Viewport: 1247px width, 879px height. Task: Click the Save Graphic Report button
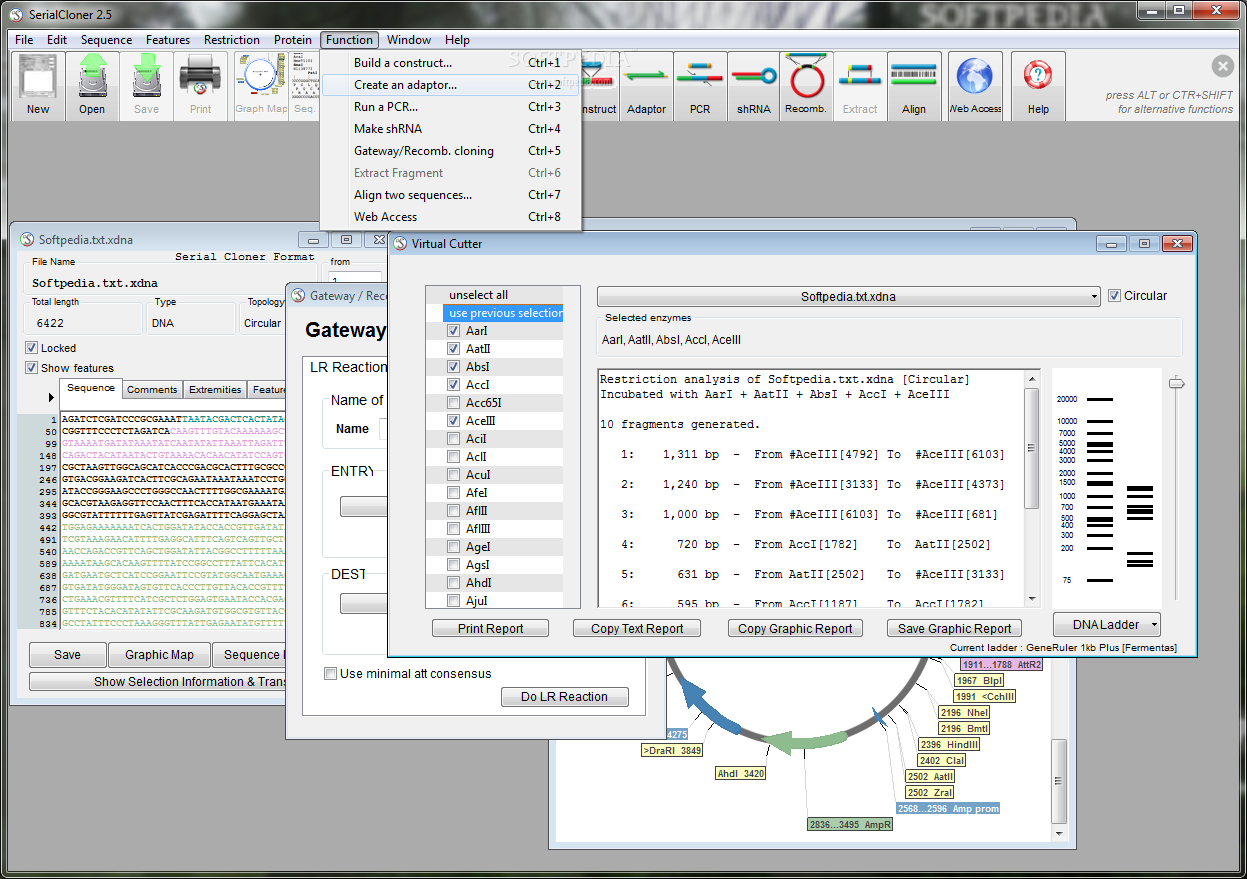[954, 629]
